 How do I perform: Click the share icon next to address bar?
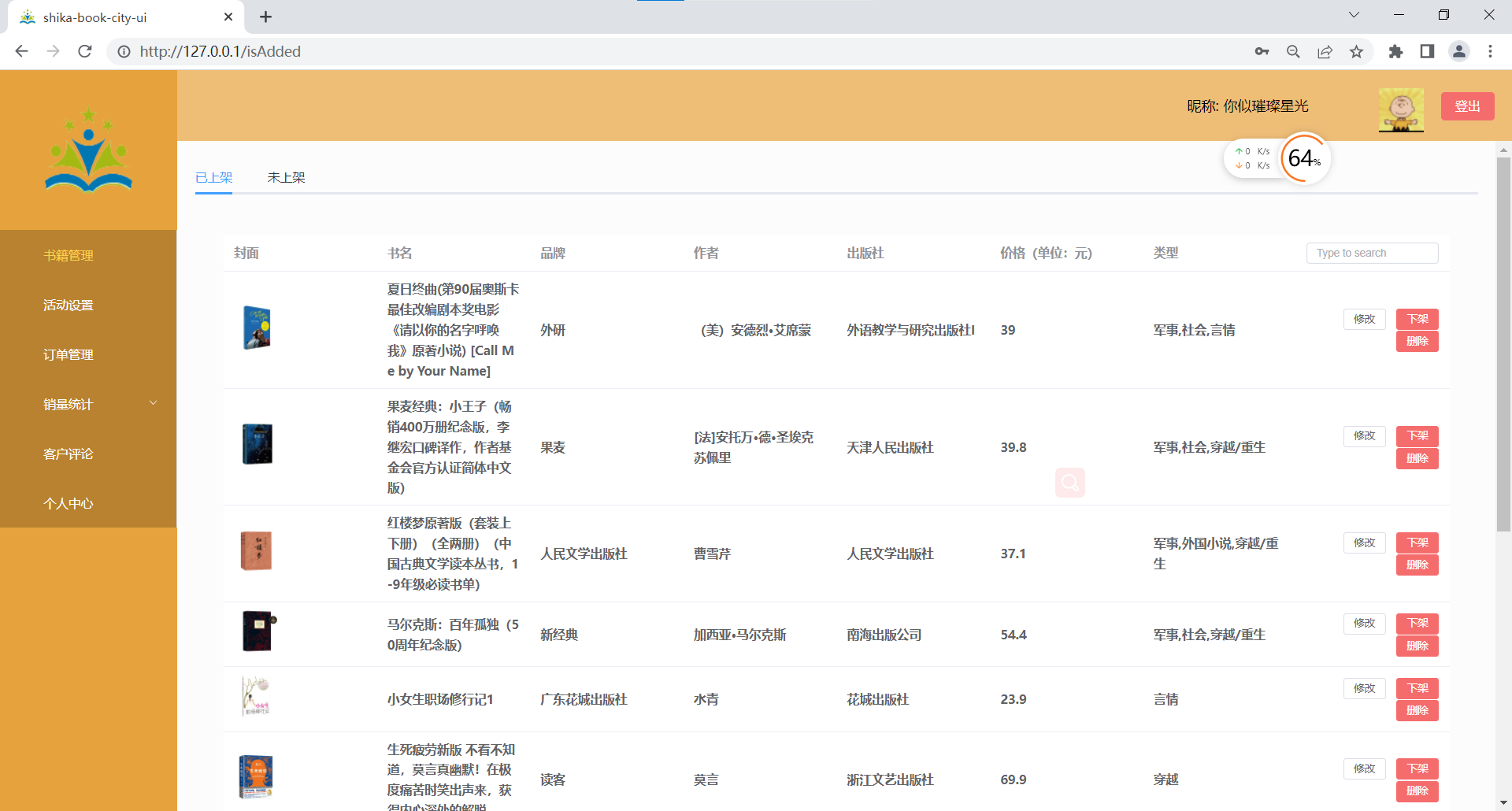(x=1325, y=51)
